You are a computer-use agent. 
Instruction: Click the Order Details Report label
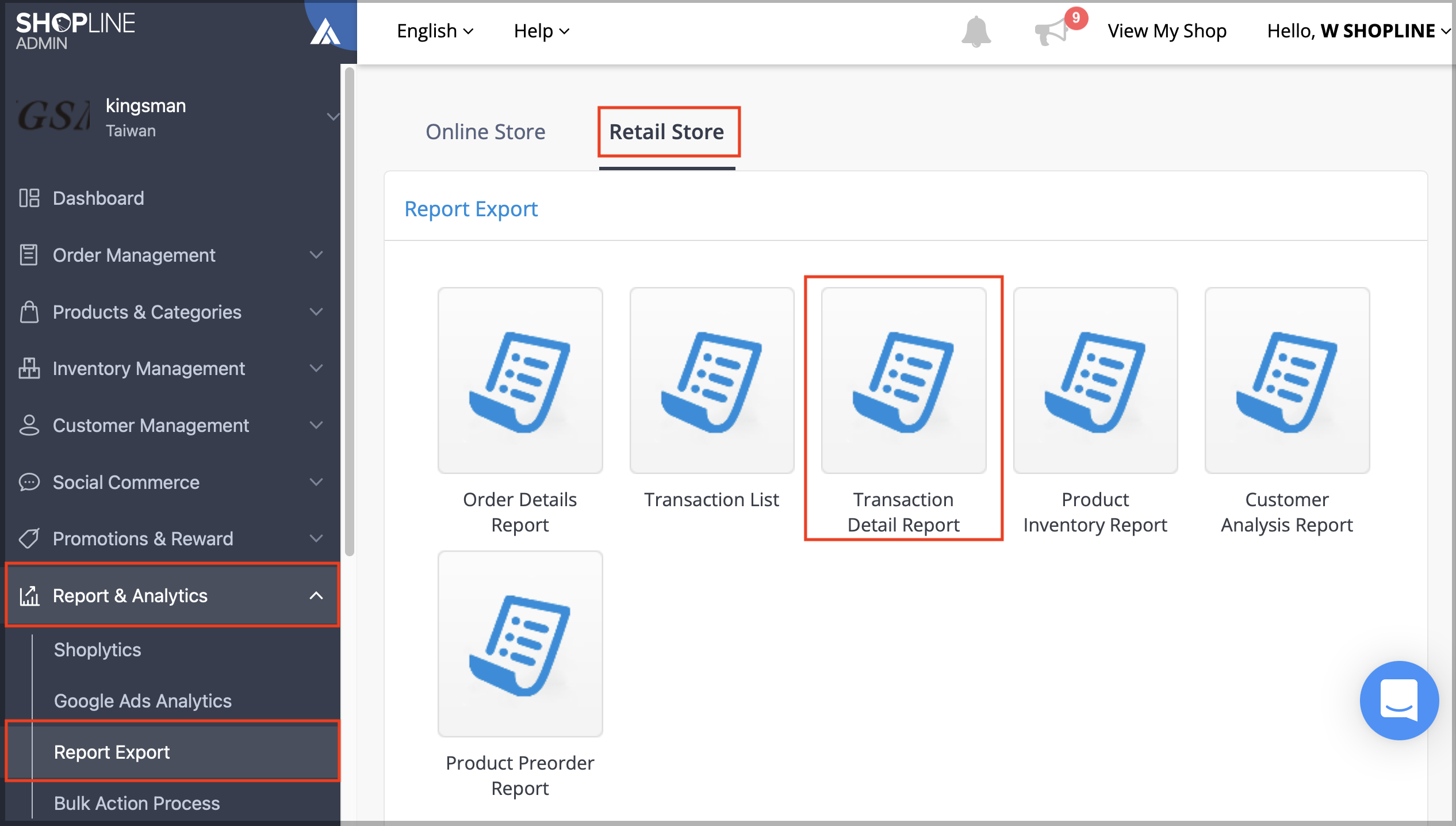520,512
